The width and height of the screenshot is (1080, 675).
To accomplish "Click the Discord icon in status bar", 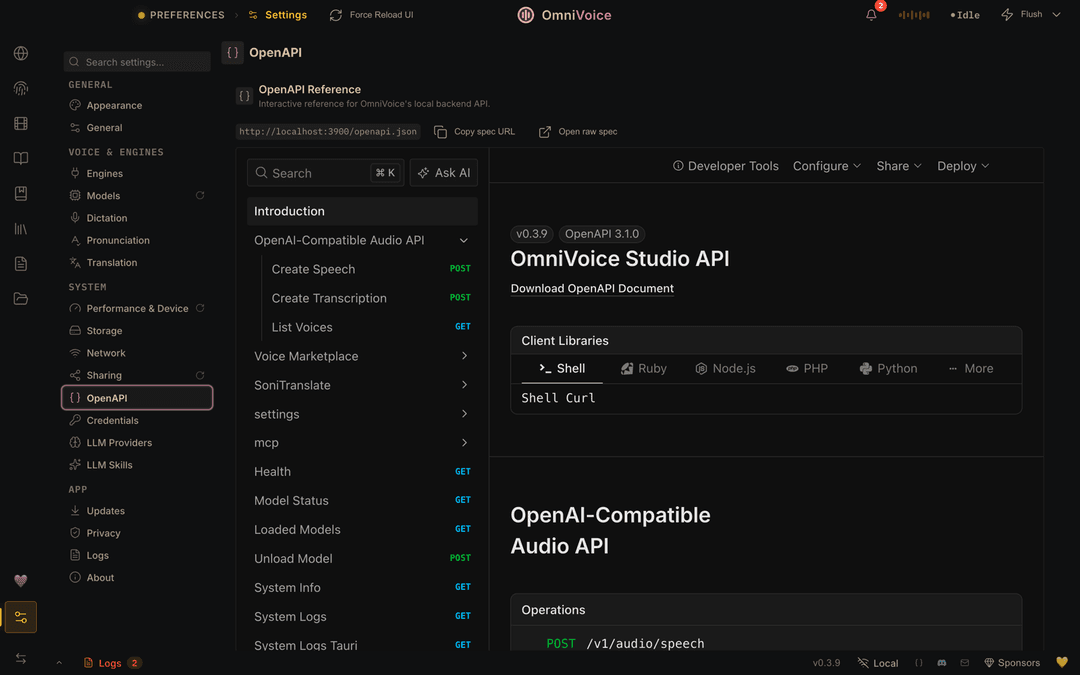I will pyautogui.click(x=942, y=663).
